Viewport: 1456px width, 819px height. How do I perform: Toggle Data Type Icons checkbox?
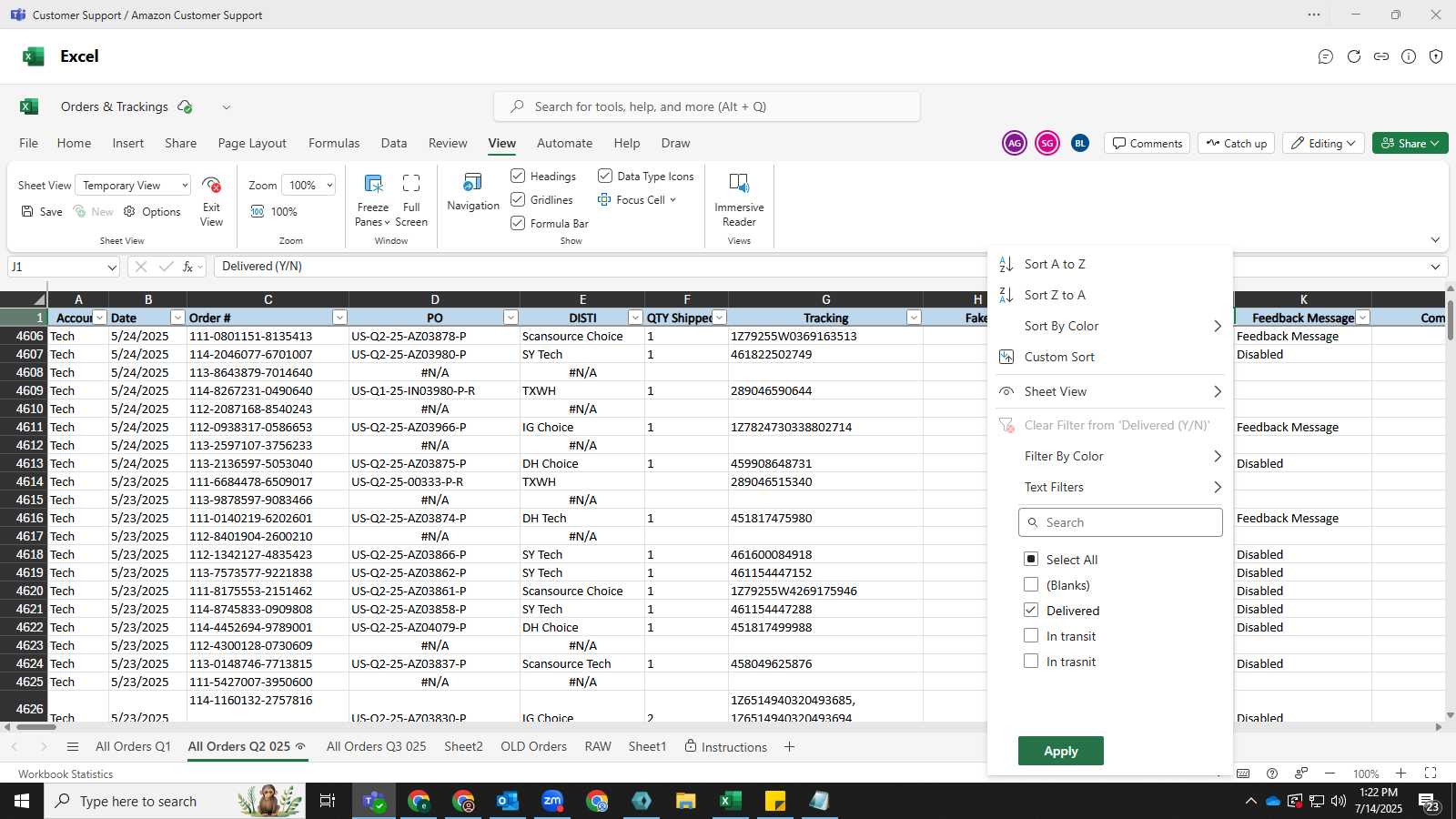click(x=604, y=176)
